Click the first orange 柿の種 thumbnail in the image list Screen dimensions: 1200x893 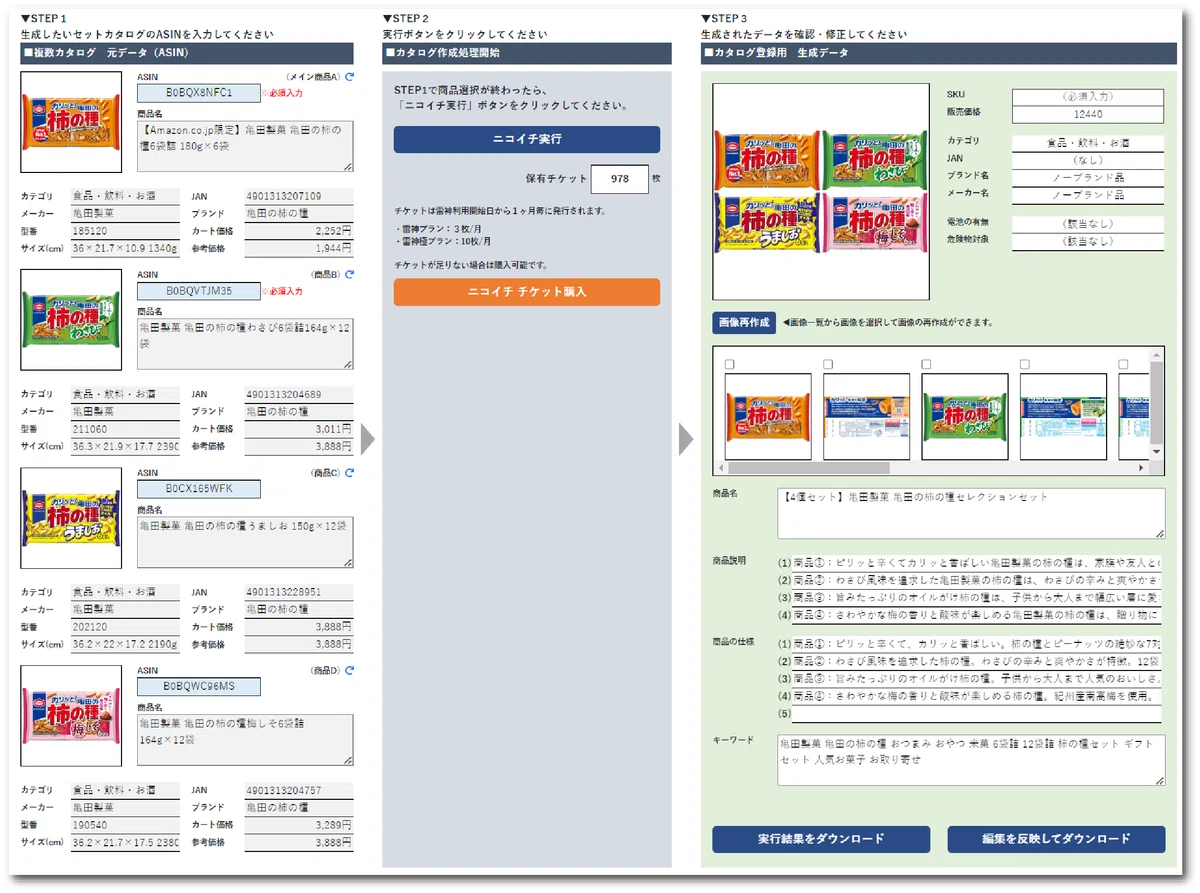pos(768,416)
